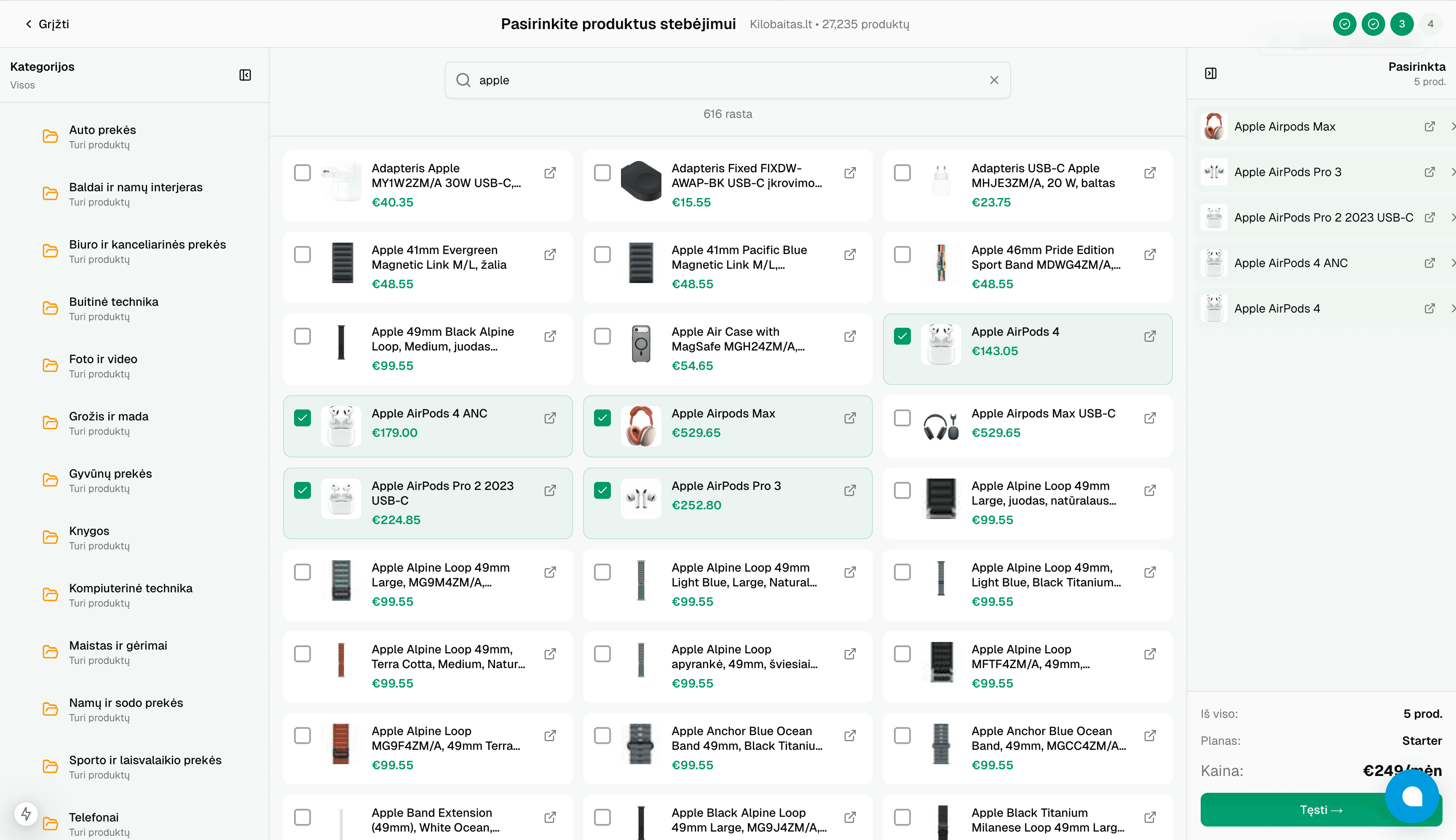Click the search magnifier icon

pyautogui.click(x=463, y=80)
